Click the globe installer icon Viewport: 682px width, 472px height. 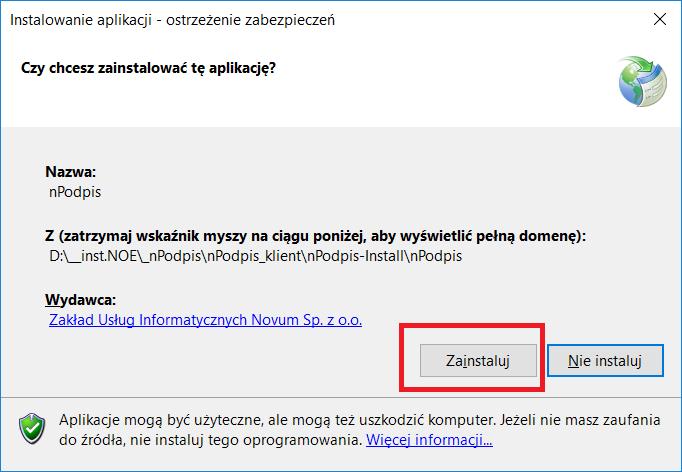(642, 81)
